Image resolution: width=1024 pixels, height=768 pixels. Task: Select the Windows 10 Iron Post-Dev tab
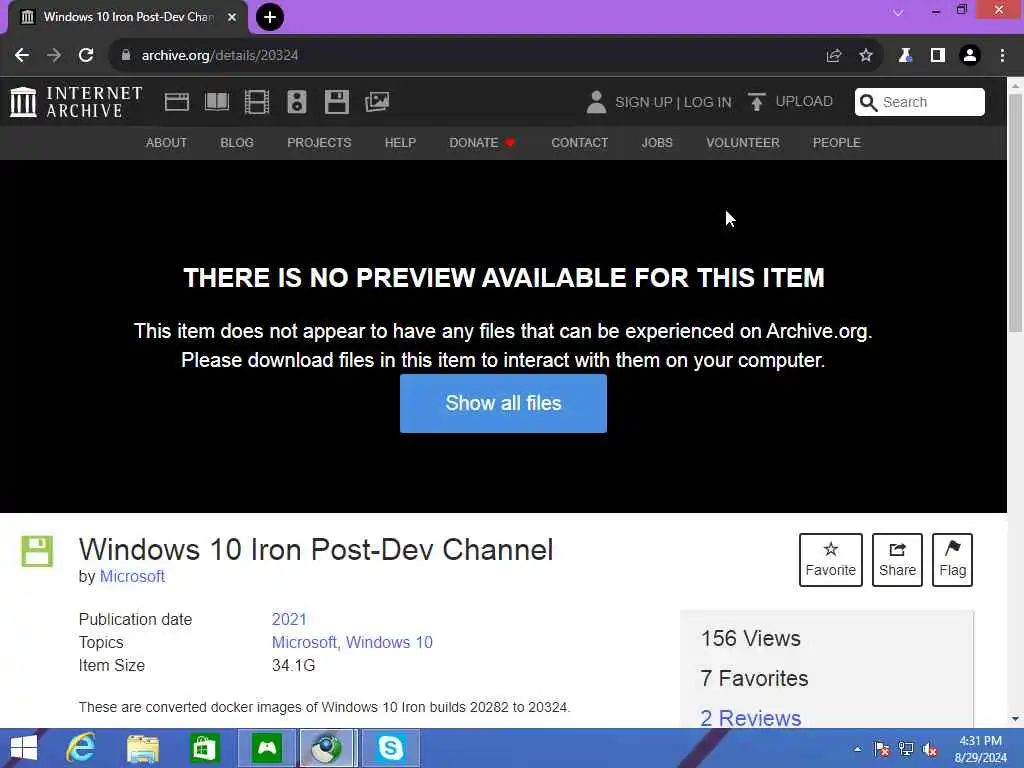(x=128, y=17)
